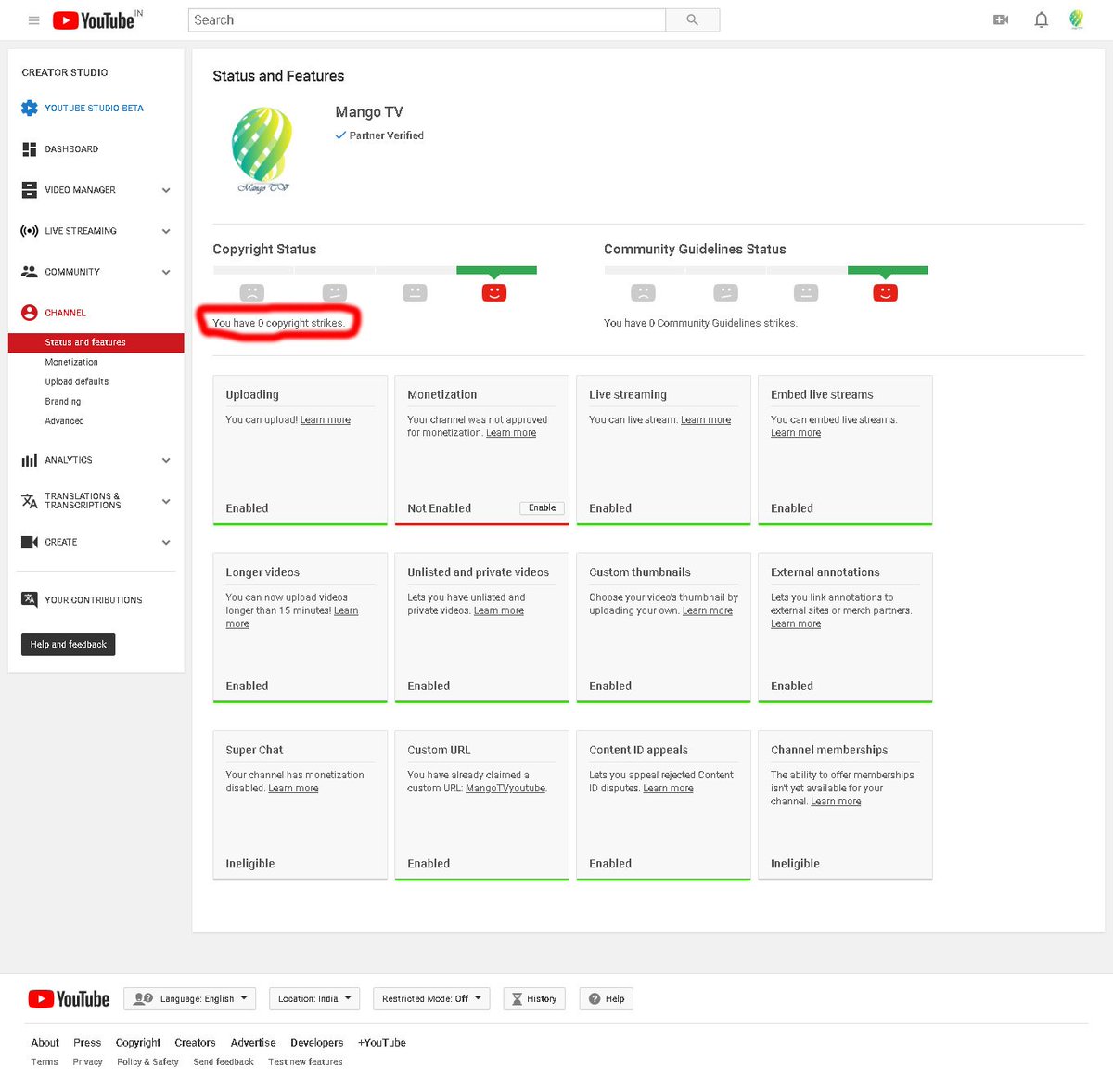Go to Dashboard in sidebar
Screen dimensions: 1113x1092
tap(71, 148)
